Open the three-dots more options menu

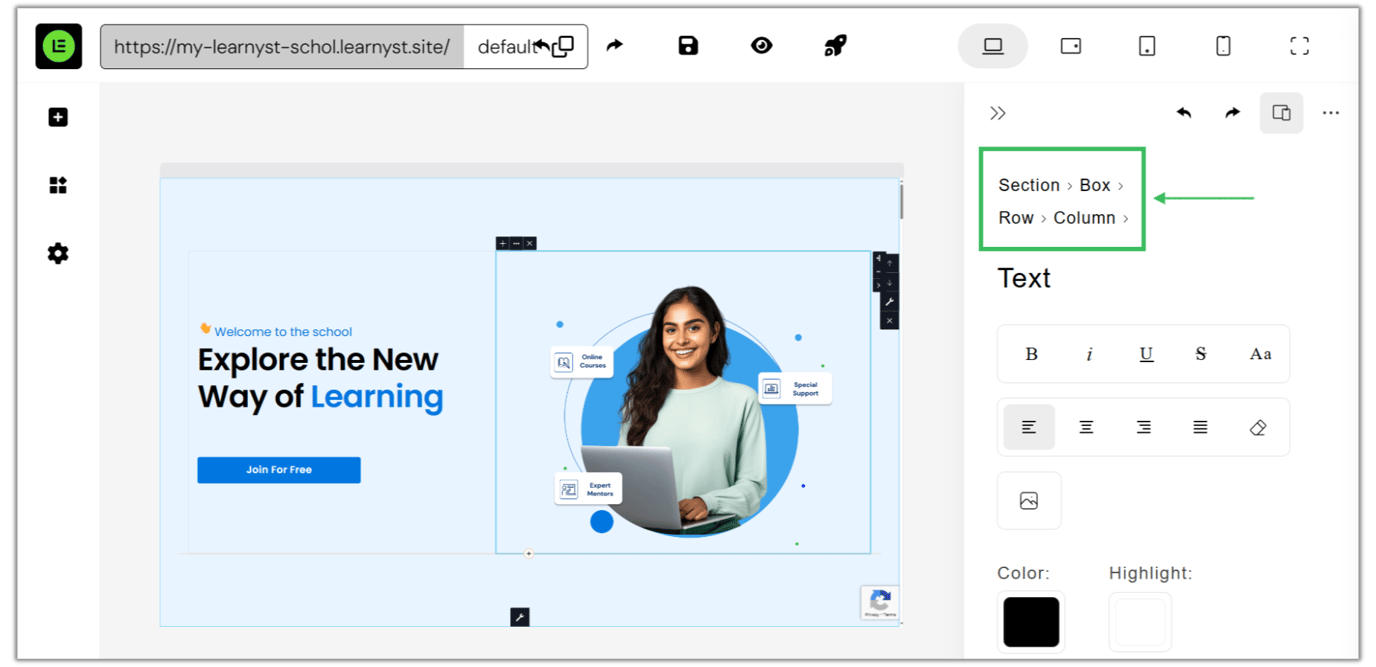click(1330, 114)
